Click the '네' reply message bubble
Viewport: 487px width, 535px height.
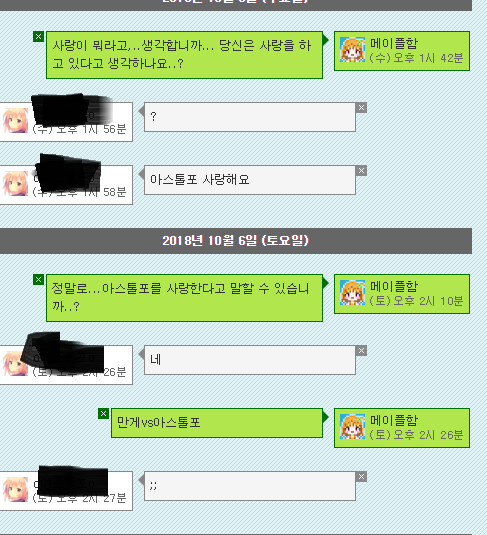tap(250, 360)
